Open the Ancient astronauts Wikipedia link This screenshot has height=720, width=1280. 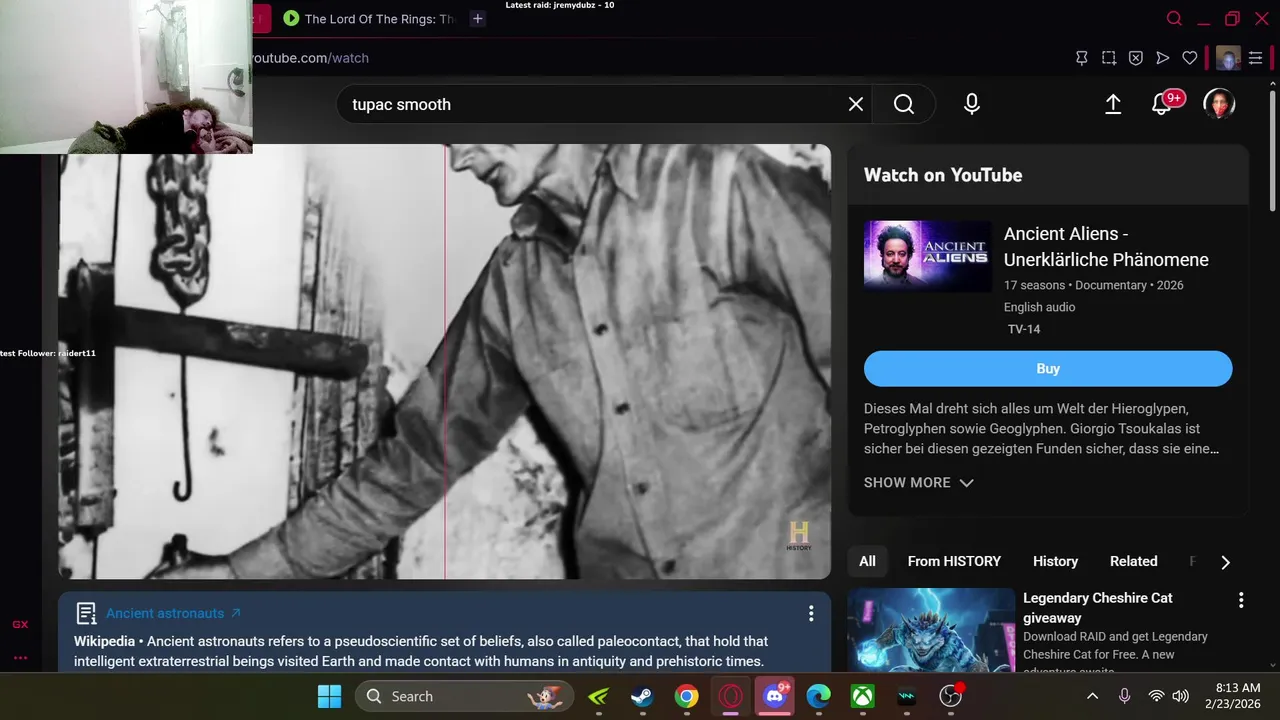click(x=173, y=613)
